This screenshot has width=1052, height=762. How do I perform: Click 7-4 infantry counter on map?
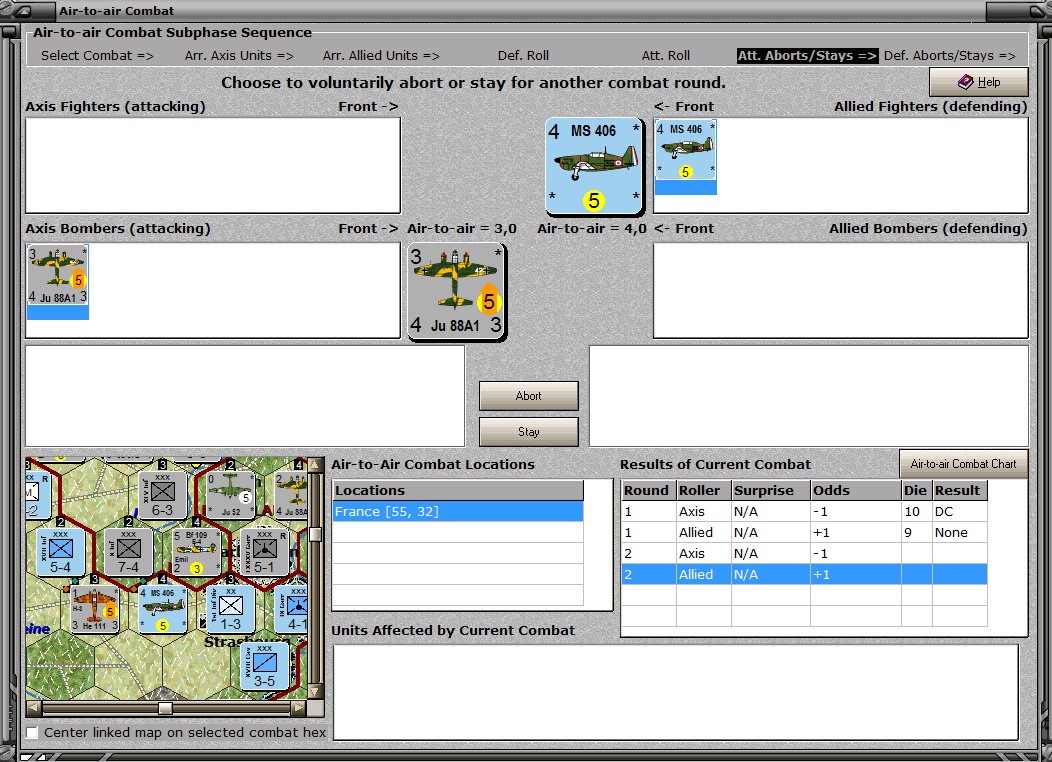128,552
